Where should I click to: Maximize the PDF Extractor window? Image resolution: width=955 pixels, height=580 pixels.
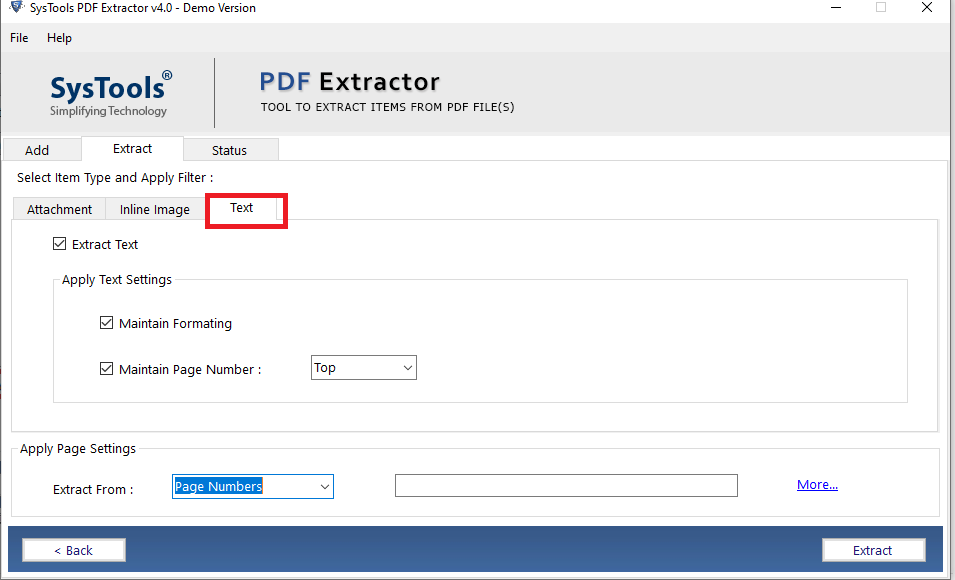tap(881, 7)
